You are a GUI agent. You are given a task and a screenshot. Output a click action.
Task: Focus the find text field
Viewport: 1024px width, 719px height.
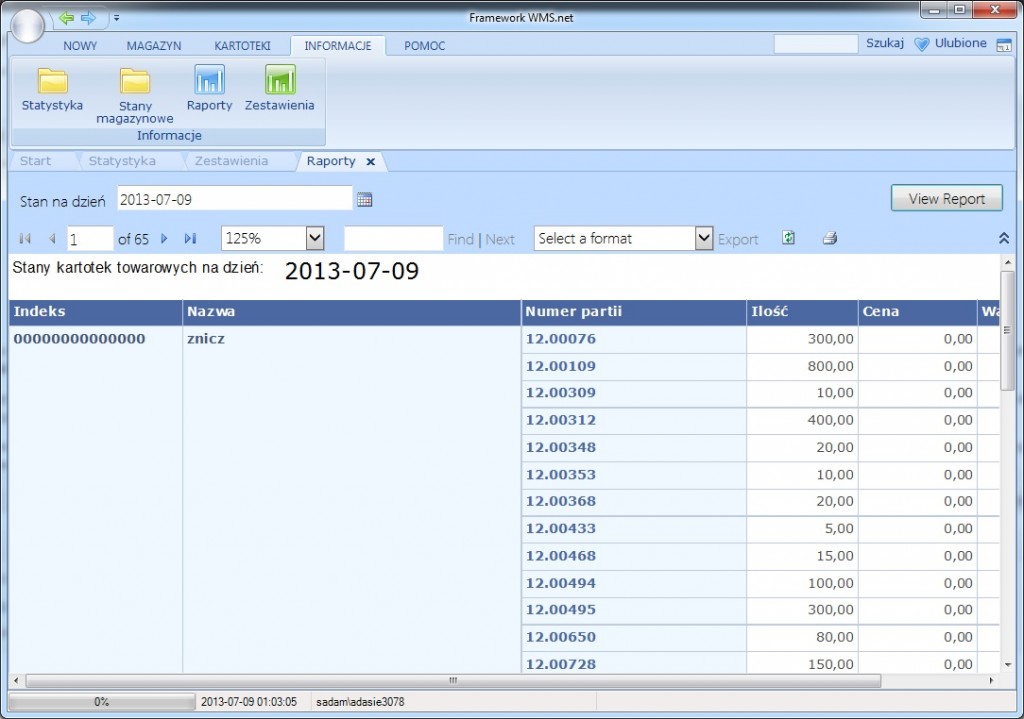click(394, 238)
